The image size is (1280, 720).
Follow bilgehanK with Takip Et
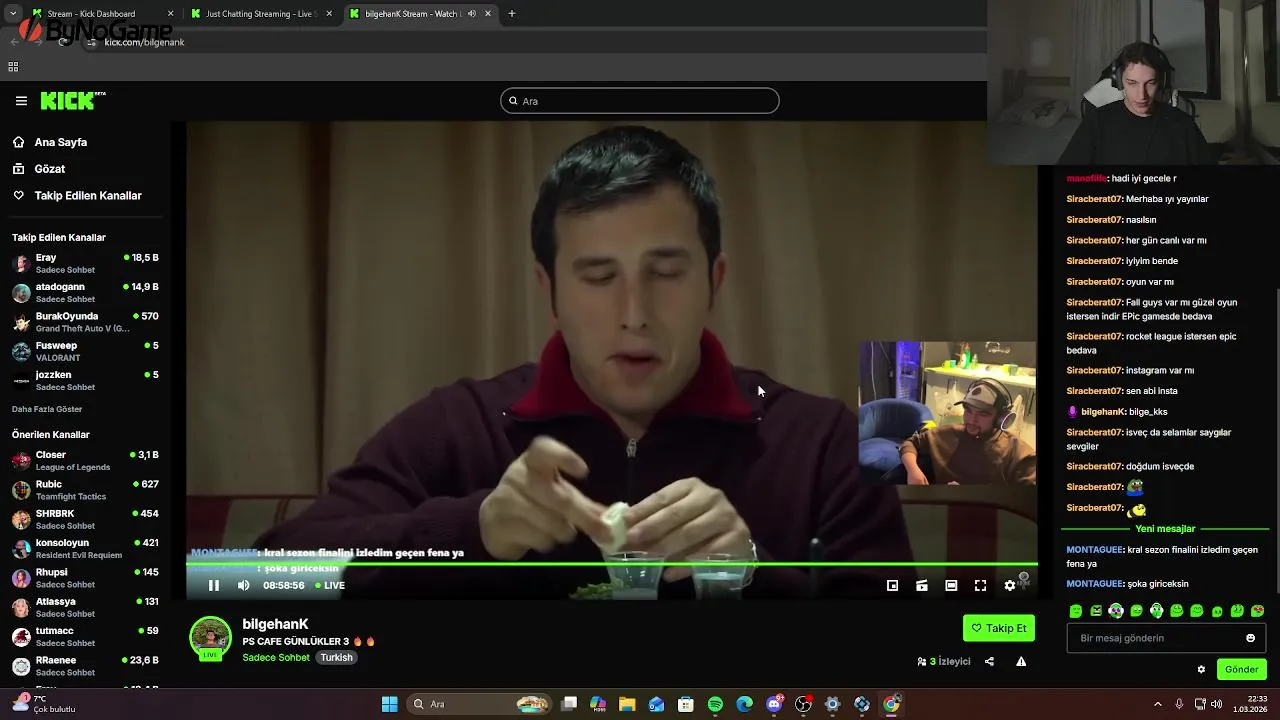click(999, 628)
